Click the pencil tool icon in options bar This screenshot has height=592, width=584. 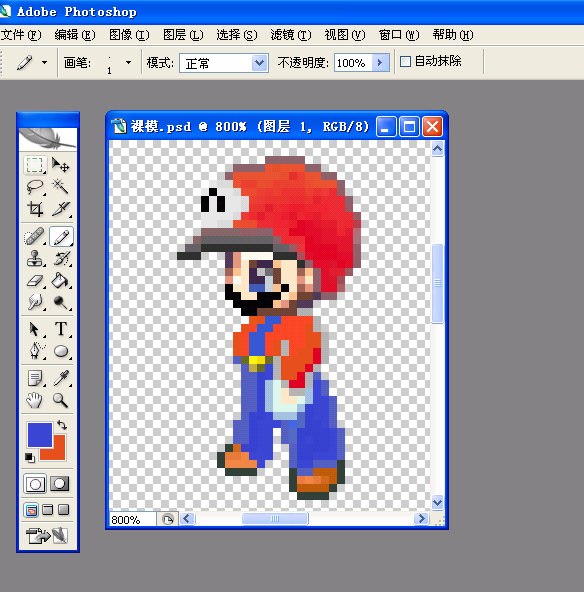[25, 63]
